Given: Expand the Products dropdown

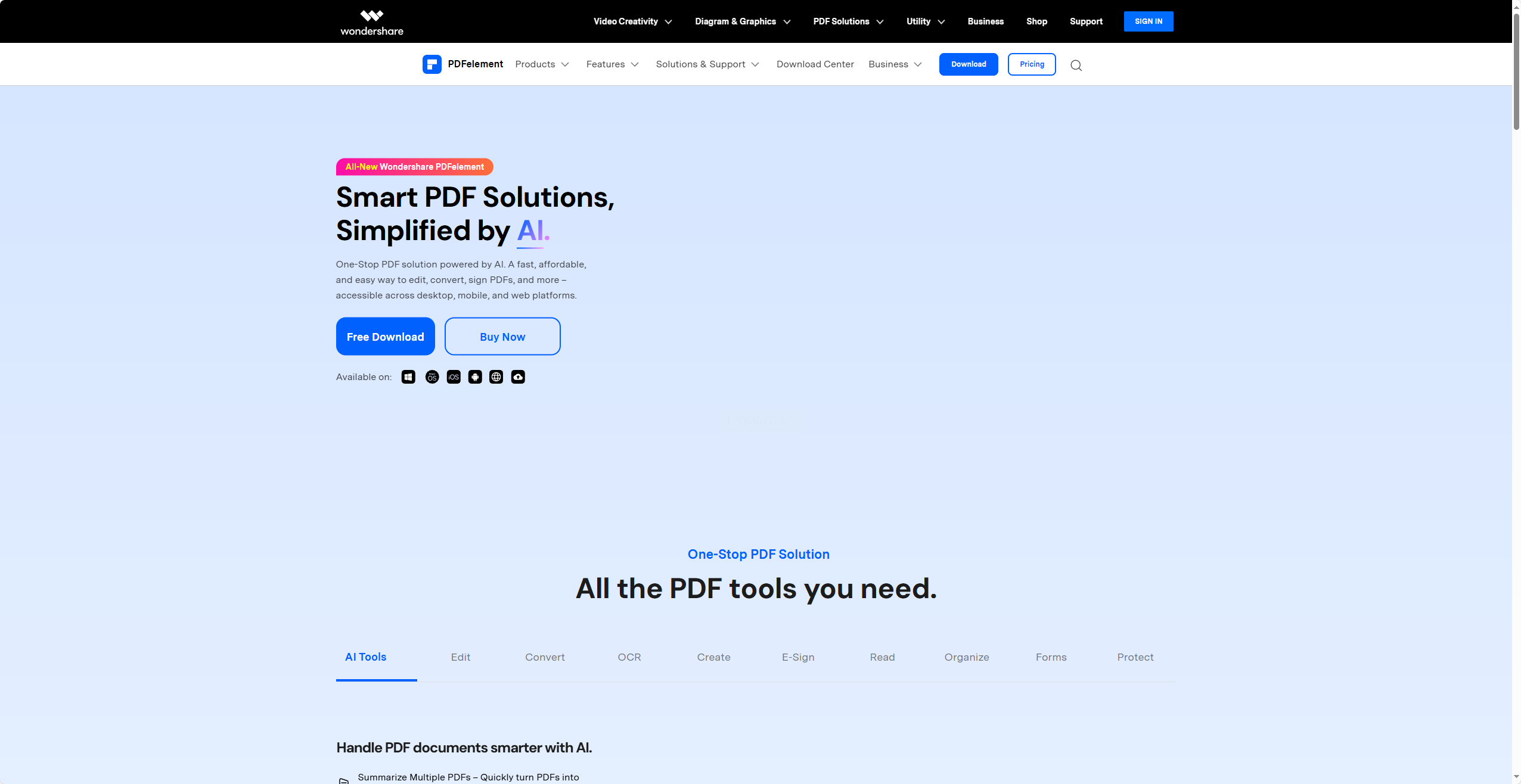Looking at the screenshot, I should pos(542,64).
